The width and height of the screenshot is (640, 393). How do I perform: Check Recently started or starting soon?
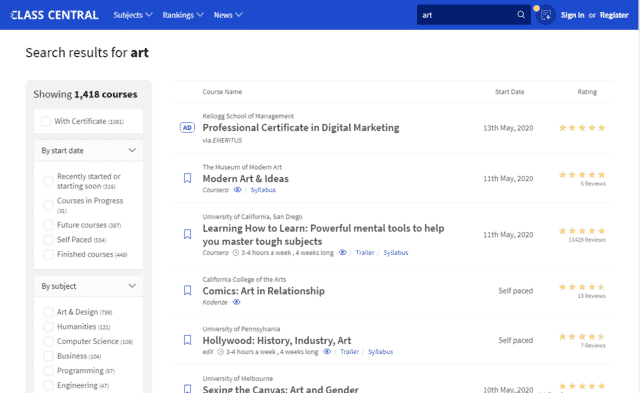pos(48,181)
